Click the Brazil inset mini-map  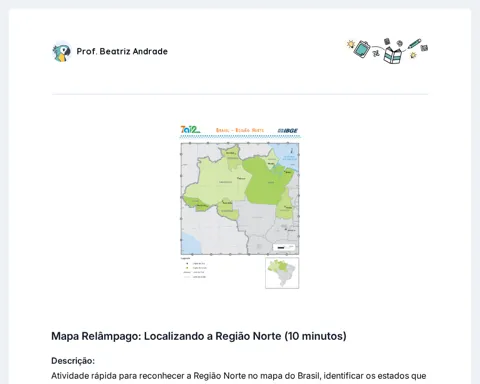pyautogui.click(x=282, y=273)
